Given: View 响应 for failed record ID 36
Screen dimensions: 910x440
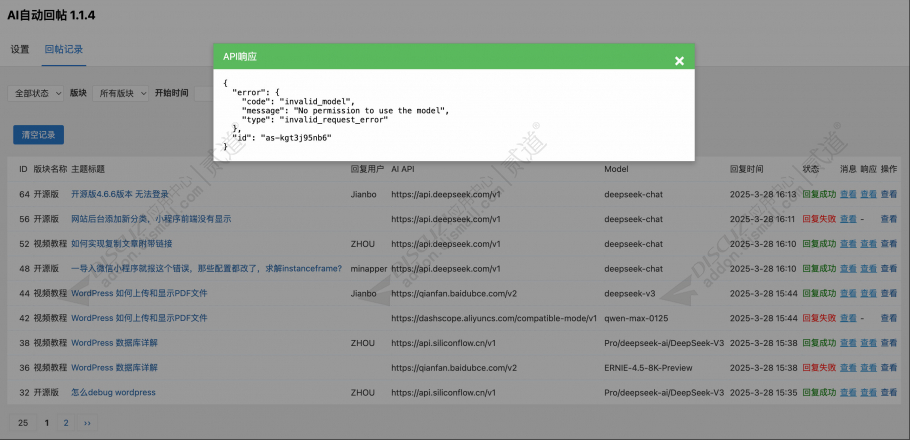Looking at the screenshot, I should pyautogui.click(x=868, y=367).
